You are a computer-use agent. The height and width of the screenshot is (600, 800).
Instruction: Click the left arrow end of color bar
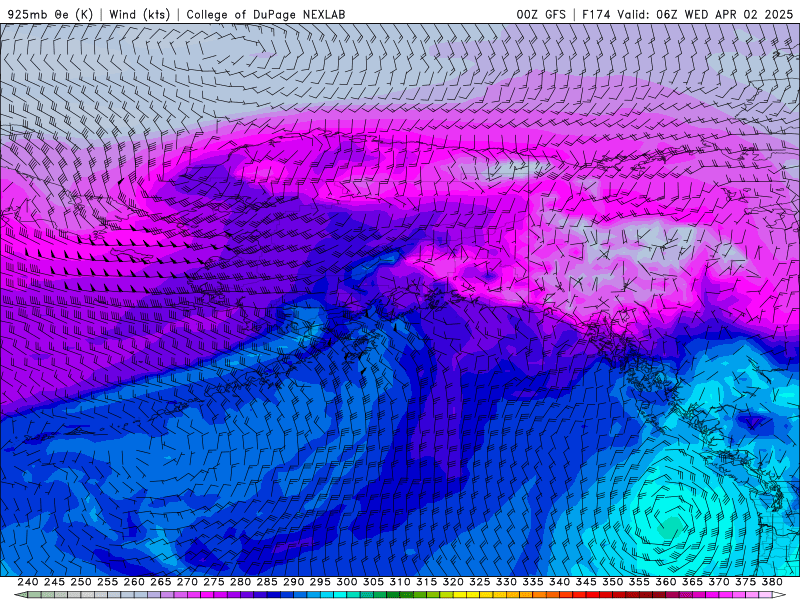click(20, 595)
